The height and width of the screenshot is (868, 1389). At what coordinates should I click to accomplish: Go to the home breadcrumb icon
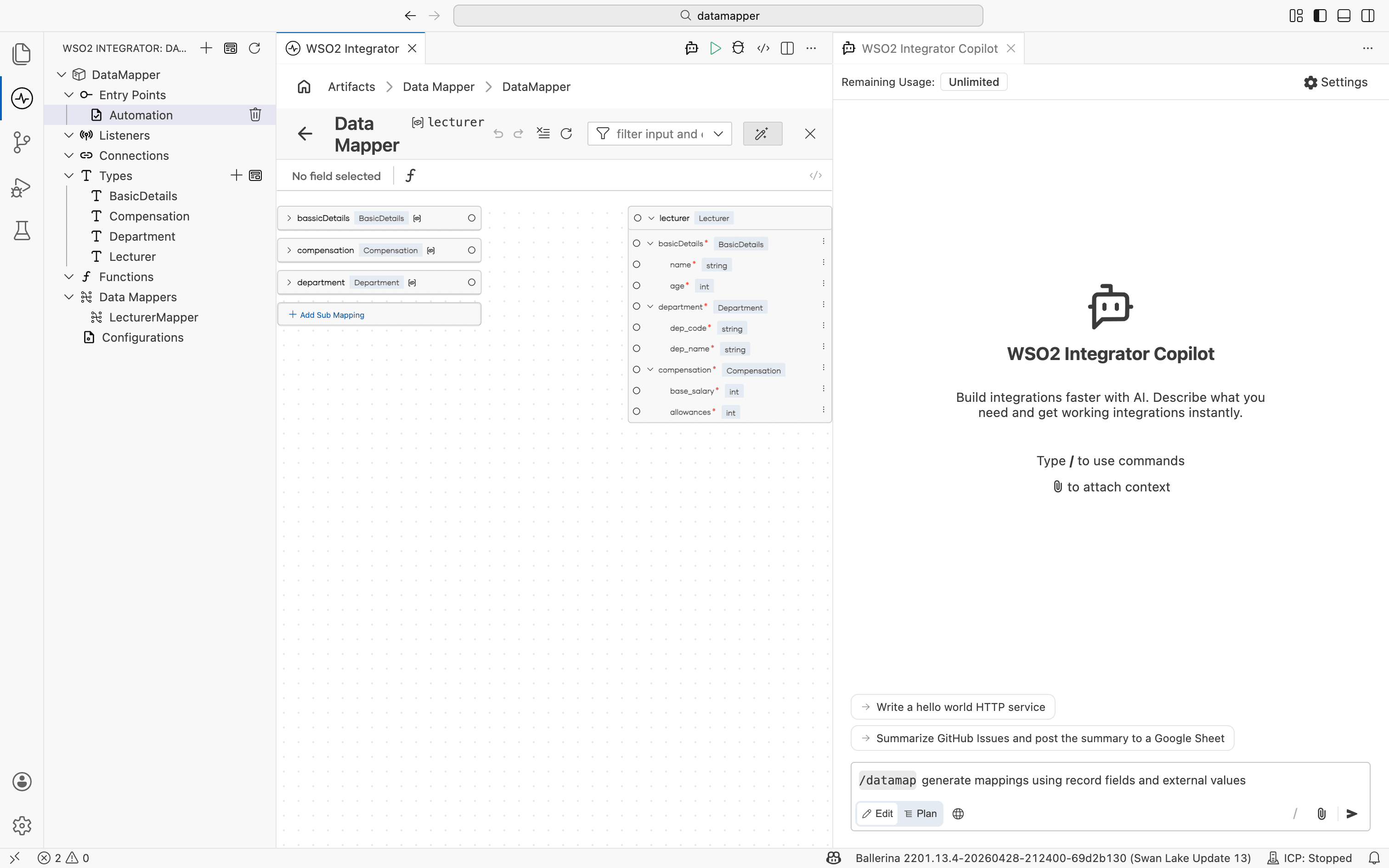click(x=304, y=87)
